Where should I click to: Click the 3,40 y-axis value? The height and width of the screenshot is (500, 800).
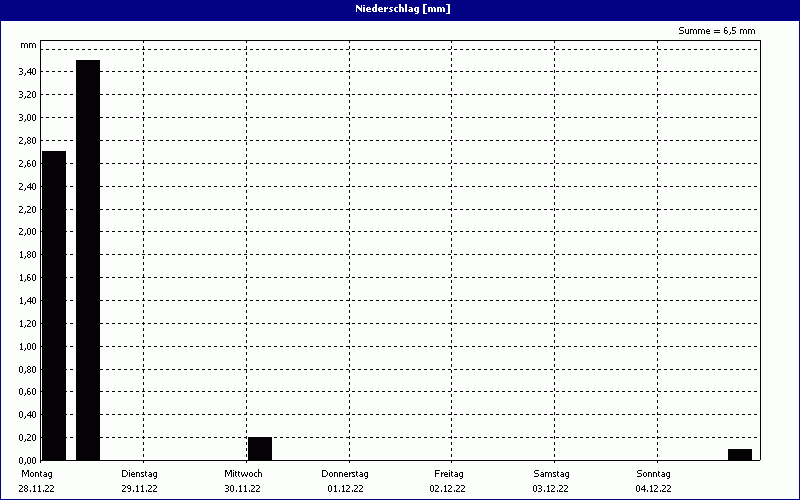click(27, 72)
